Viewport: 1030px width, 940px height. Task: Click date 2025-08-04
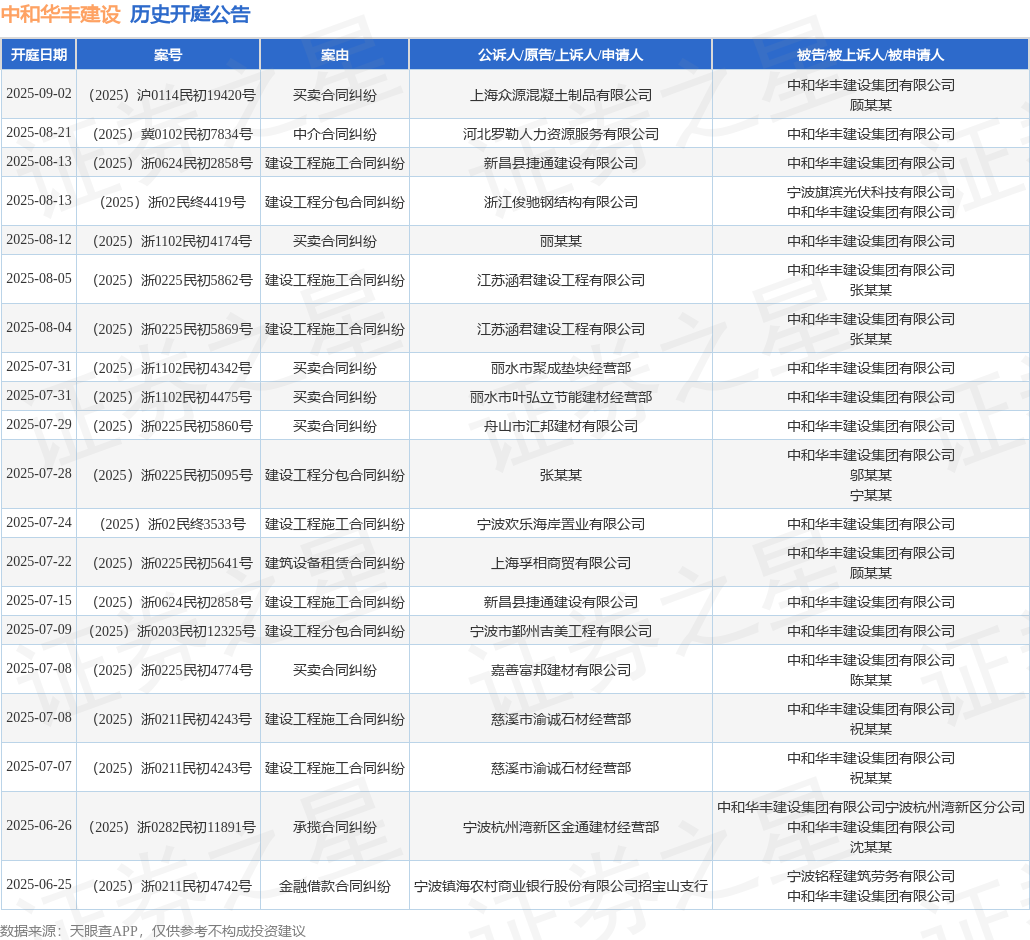39,328
